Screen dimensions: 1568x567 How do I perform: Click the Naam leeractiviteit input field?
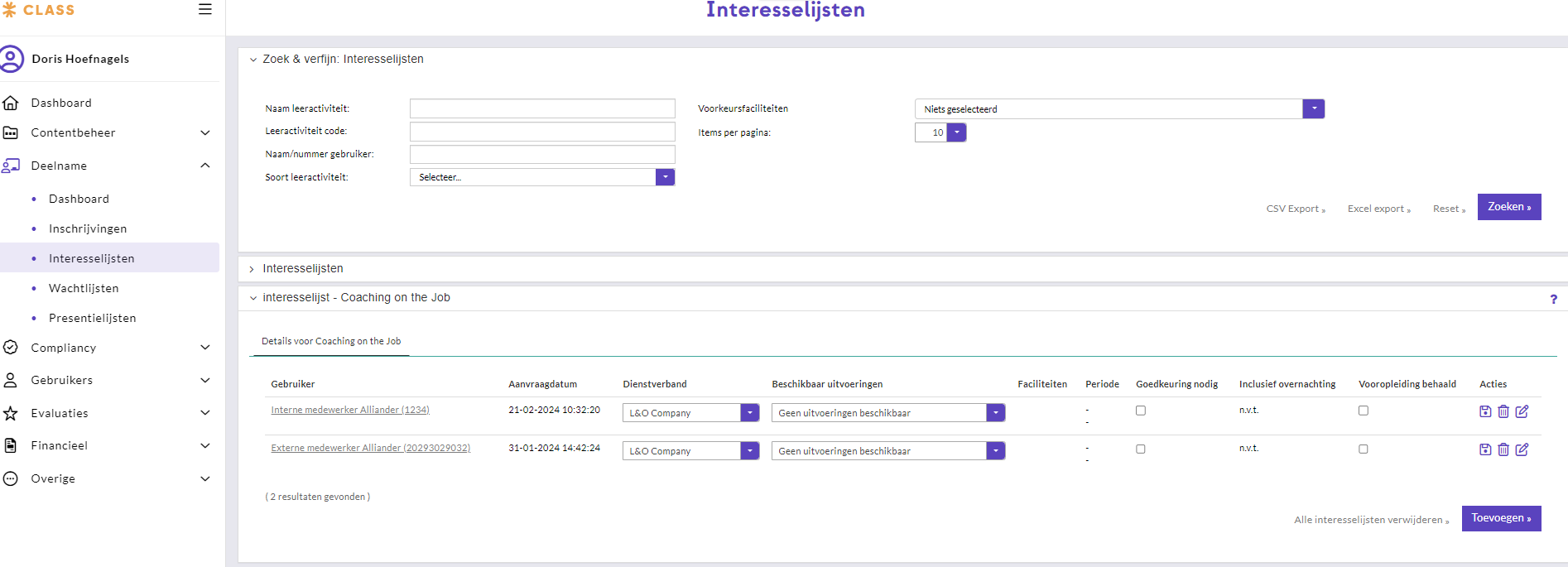pyautogui.click(x=542, y=108)
